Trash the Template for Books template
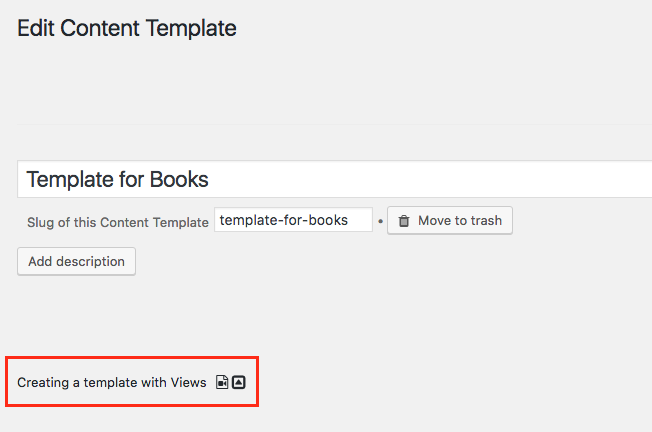 [450, 220]
